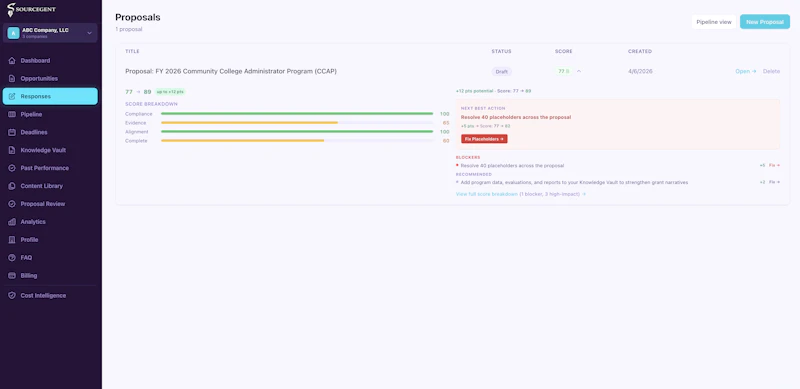Click the Analytics bar chart icon
800x389 pixels.
coord(12,222)
